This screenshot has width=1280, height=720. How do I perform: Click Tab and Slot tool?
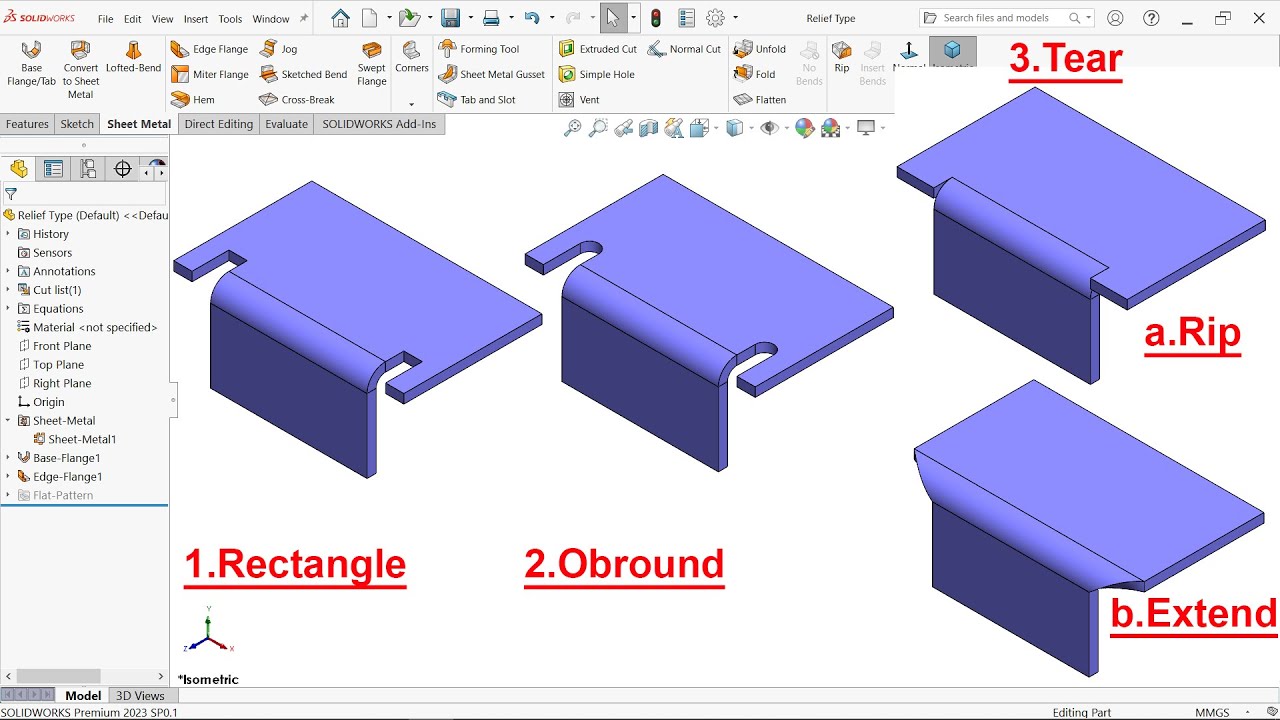(x=476, y=100)
